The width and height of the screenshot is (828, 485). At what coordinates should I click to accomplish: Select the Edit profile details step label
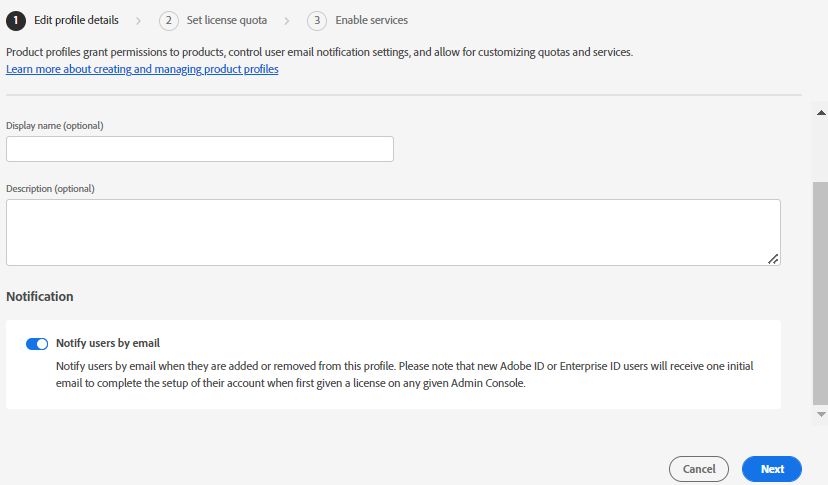76,20
